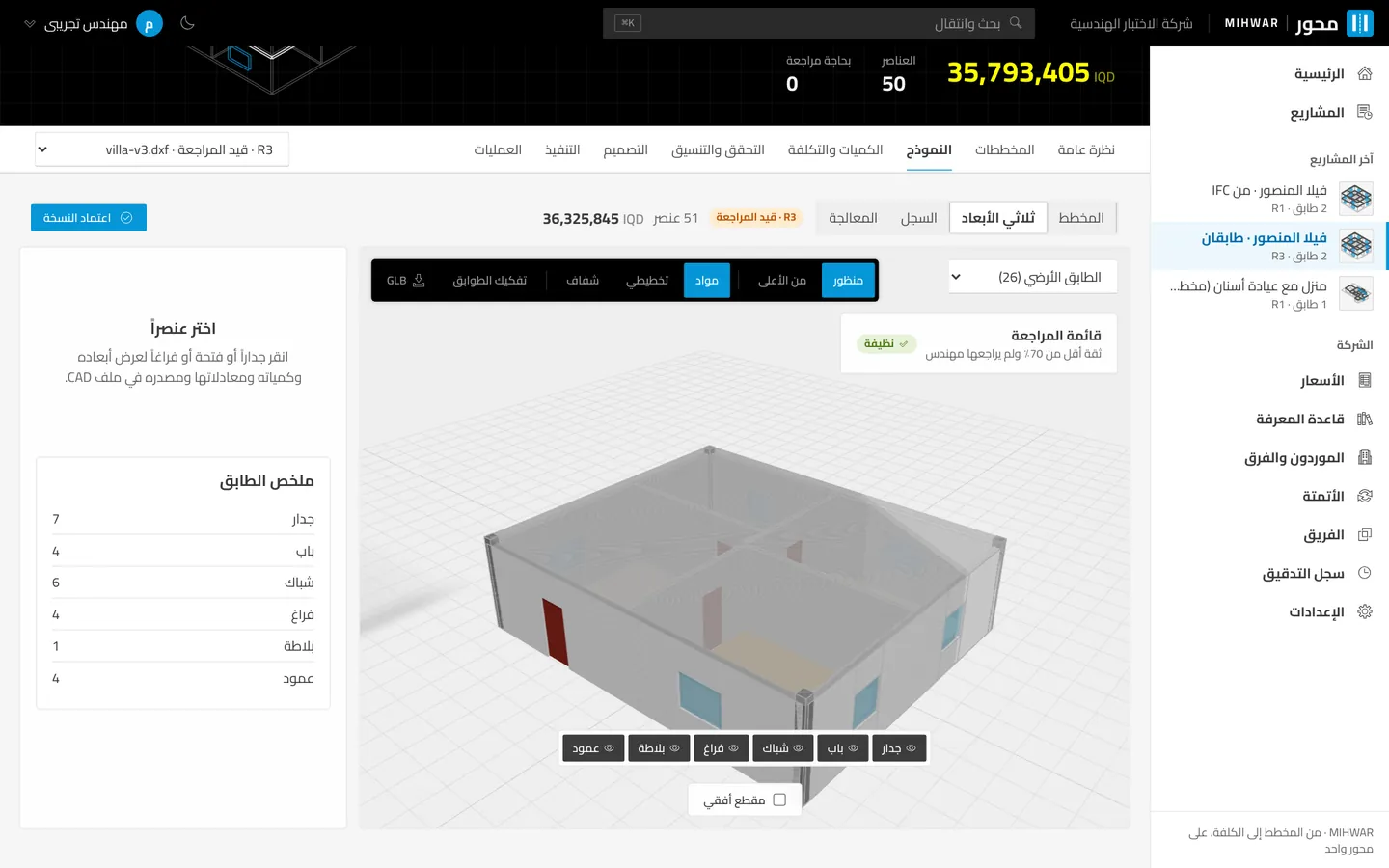This screenshot has width=1389, height=868.
Task: Hide بلاطة slab elements
Action: pyautogui.click(x=659, y=748)
